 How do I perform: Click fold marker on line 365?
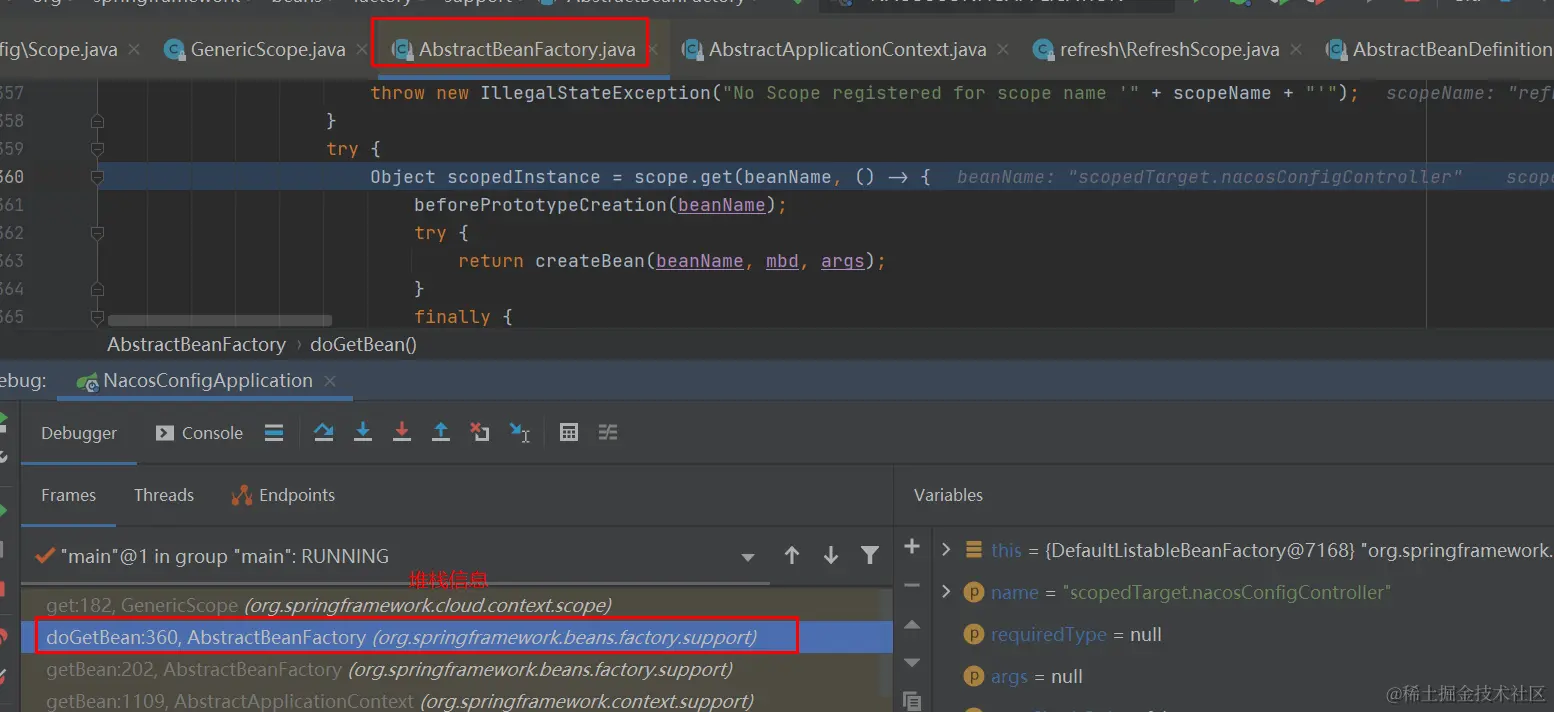coord(97,317)
